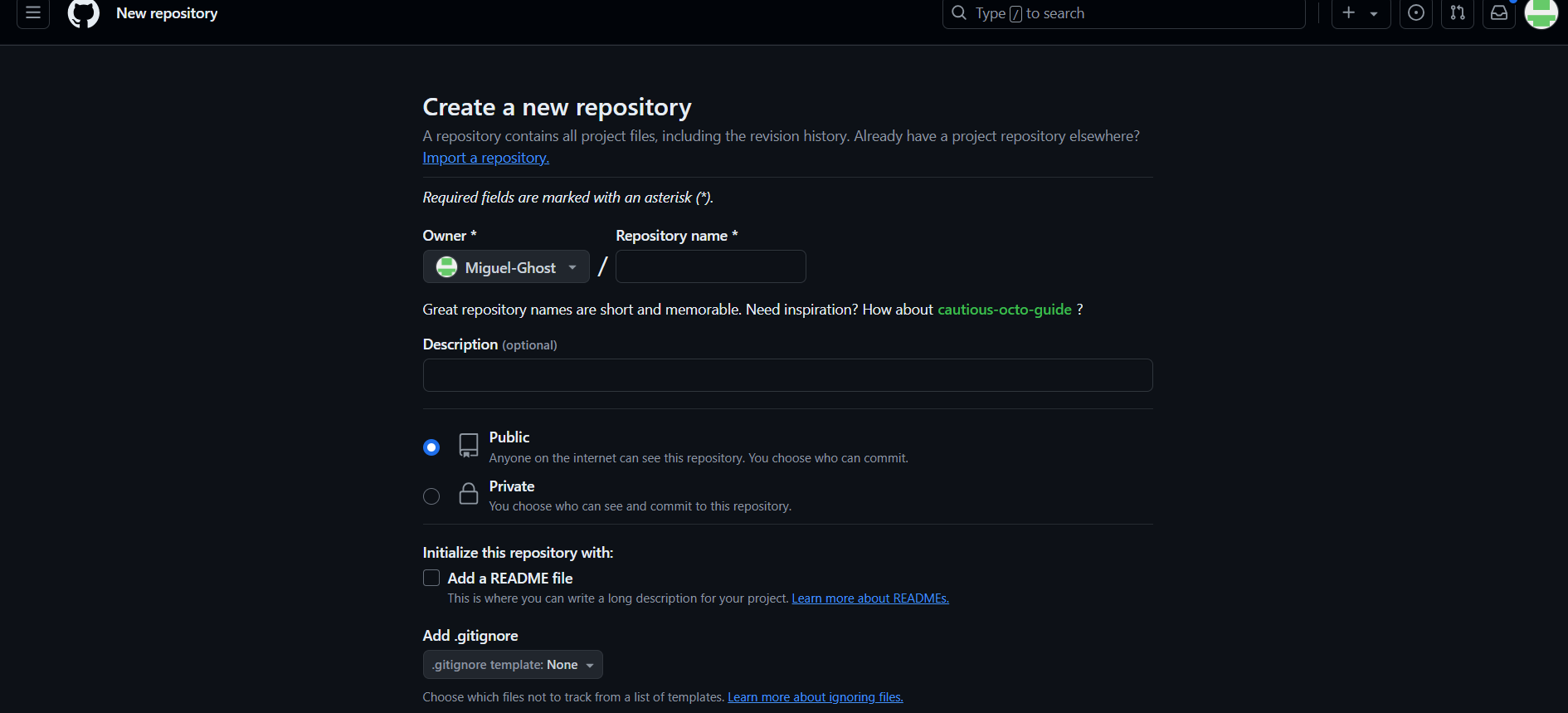Enable Add a README file checkbox
Image resolution: width=1568 pixels, height=713 pixels.
click(431, 578)
